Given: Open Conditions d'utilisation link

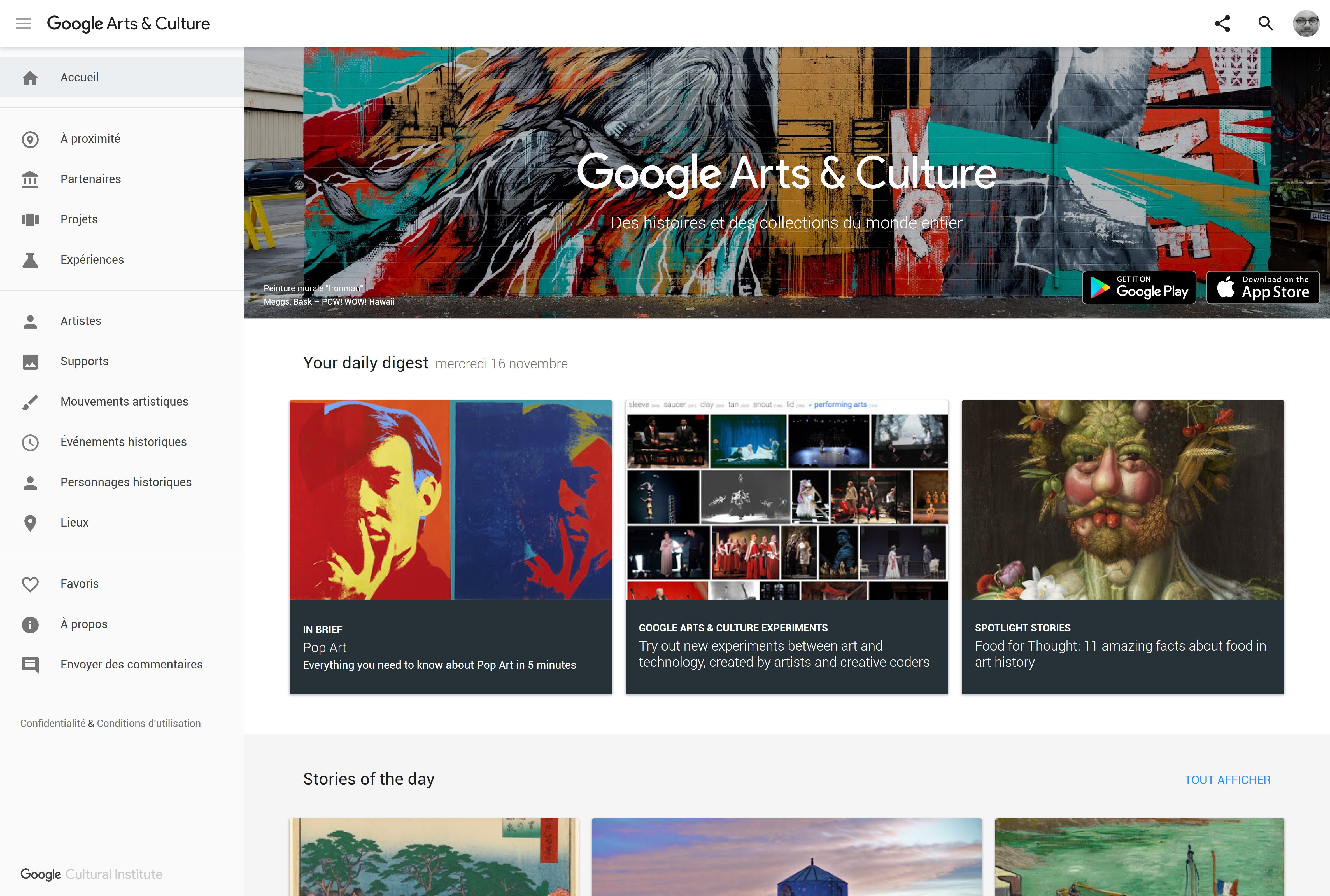Looking at the screenshot, I should point(149,723).
